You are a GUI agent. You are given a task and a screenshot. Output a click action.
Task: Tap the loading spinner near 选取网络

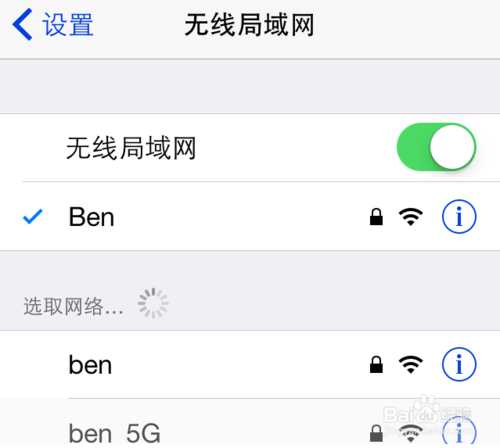tap(153, 303)
